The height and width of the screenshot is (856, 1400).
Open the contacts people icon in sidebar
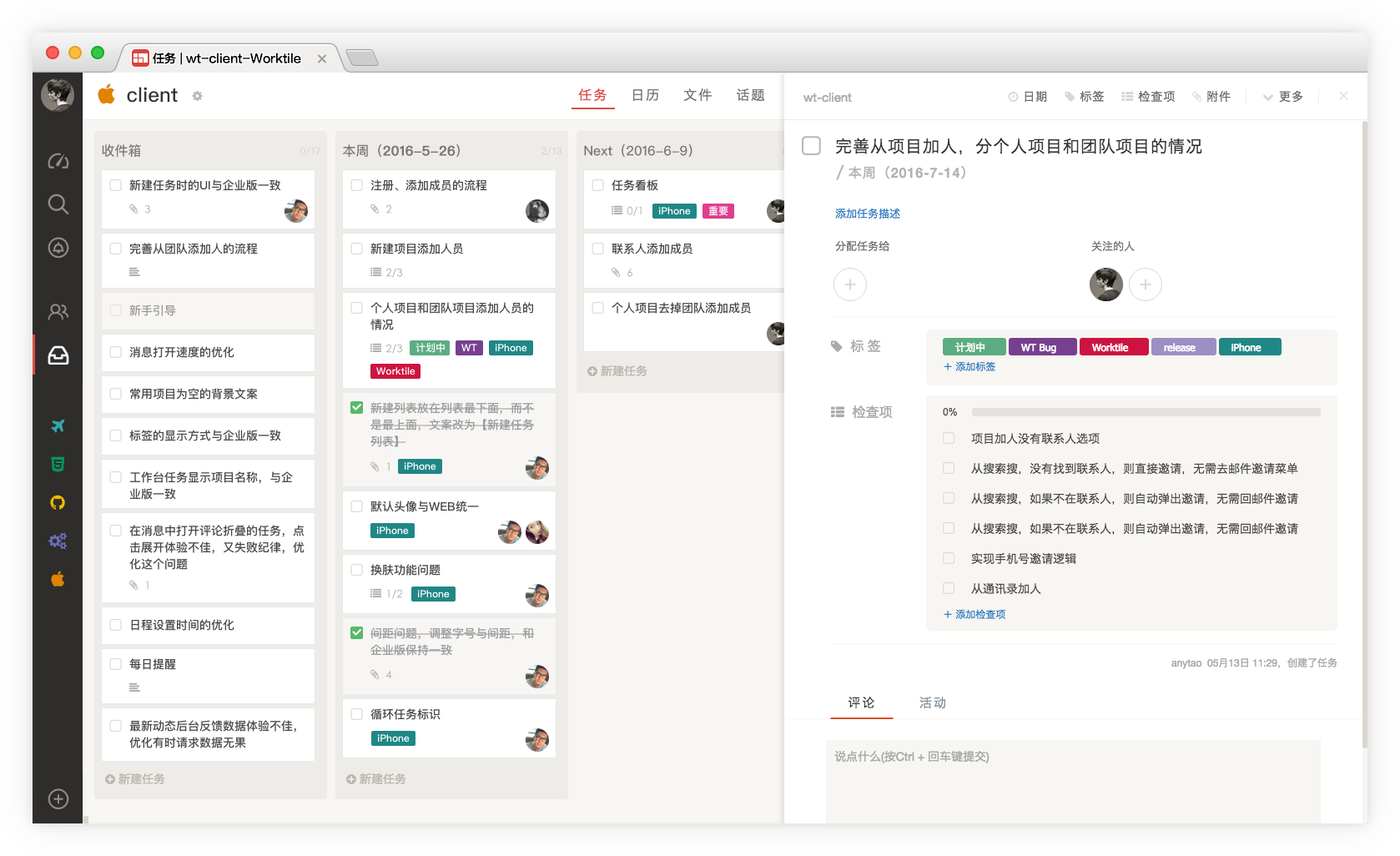point(58,312)
